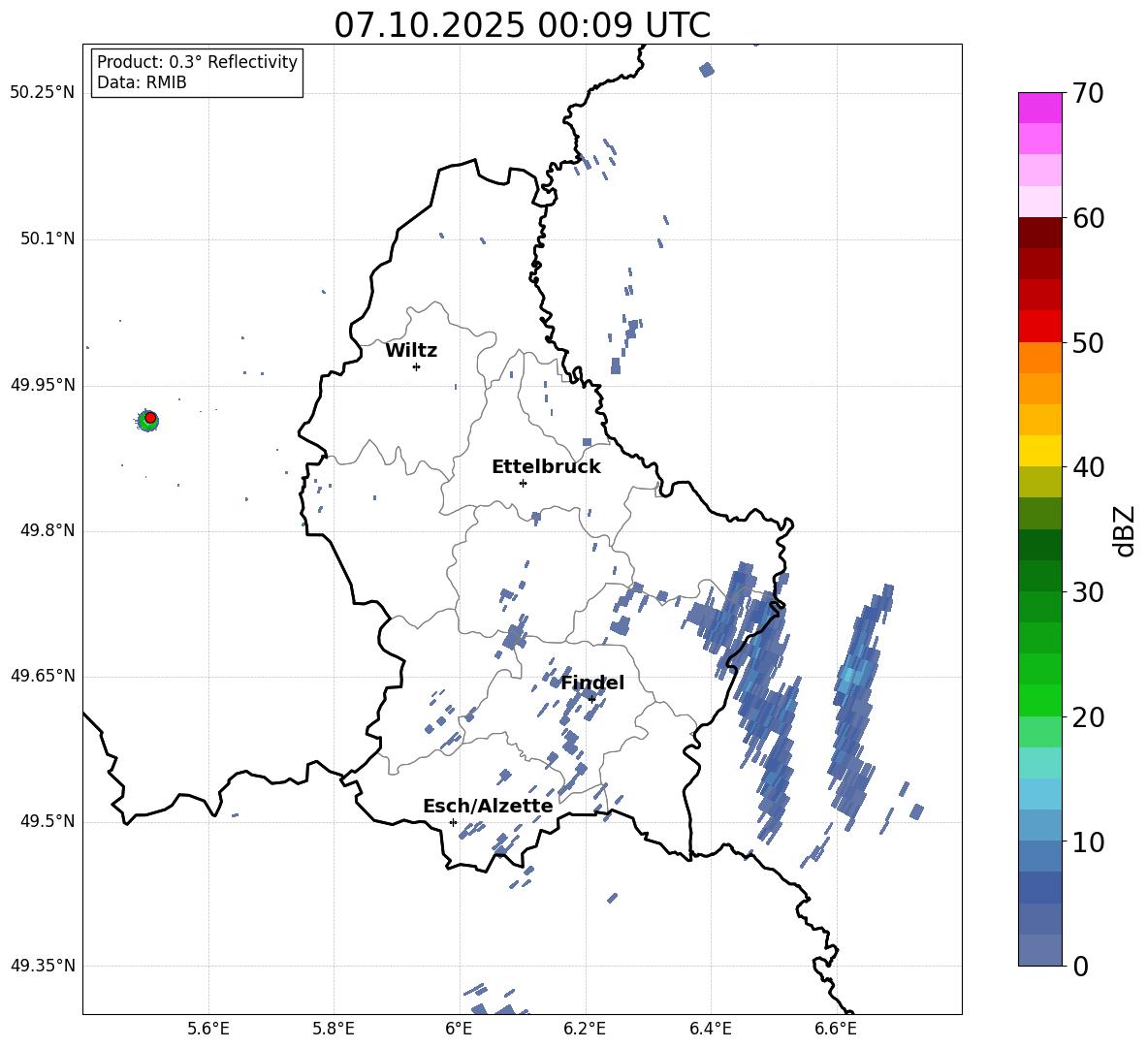The image size is (1148, 1048).
Task: Click the 60 tick on the colorbar
Action: (1088, 218)
